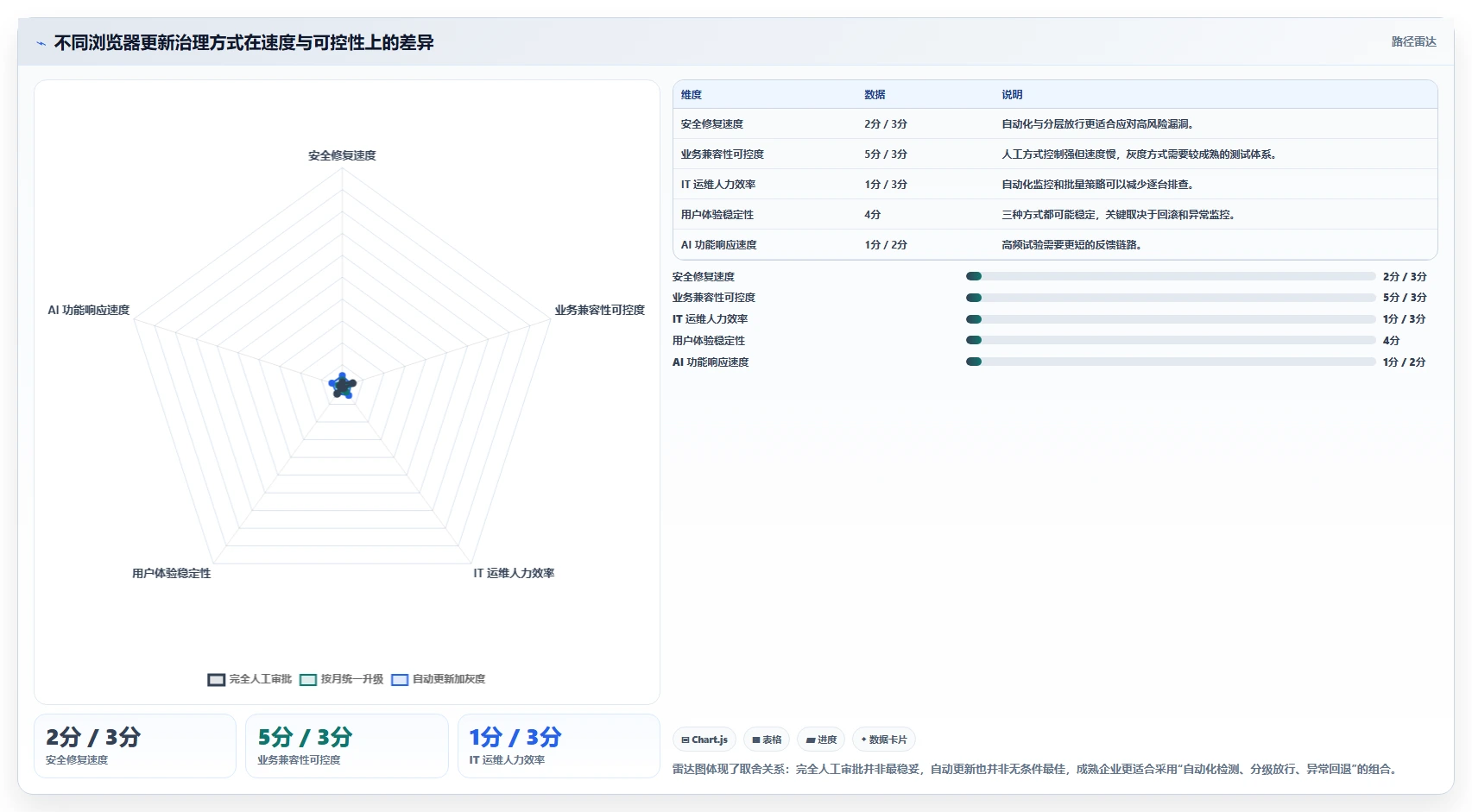Select the 业务兼容性可控度 table row cell
The image size is (1472, 812).
pos(723,154)
